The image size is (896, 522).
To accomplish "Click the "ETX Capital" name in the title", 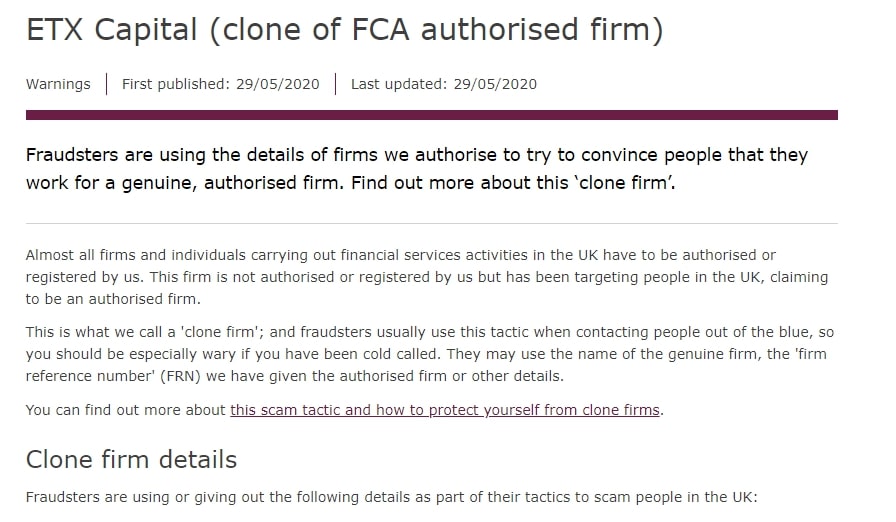I will (112, 30).
